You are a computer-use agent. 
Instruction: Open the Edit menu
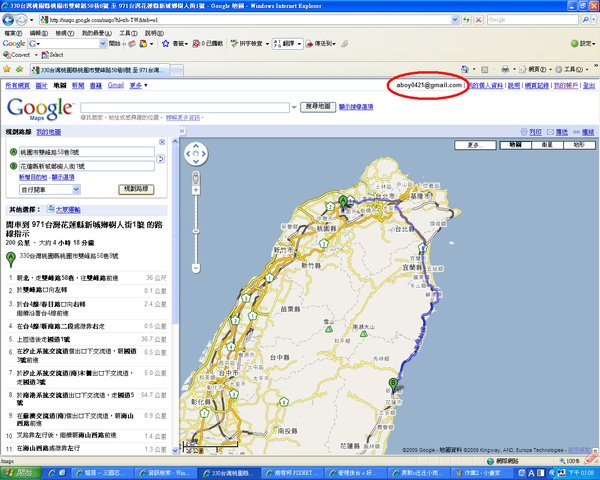39,33
